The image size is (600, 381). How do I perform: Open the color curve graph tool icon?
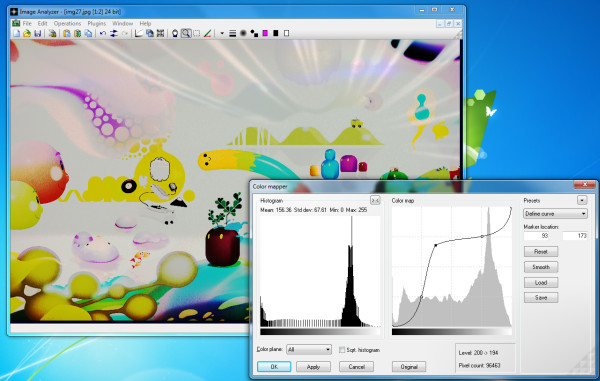(139, 33)
